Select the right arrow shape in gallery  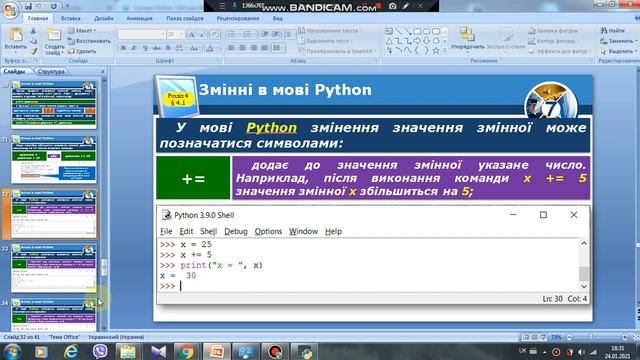pyautogui.click(x=417, y=41)
